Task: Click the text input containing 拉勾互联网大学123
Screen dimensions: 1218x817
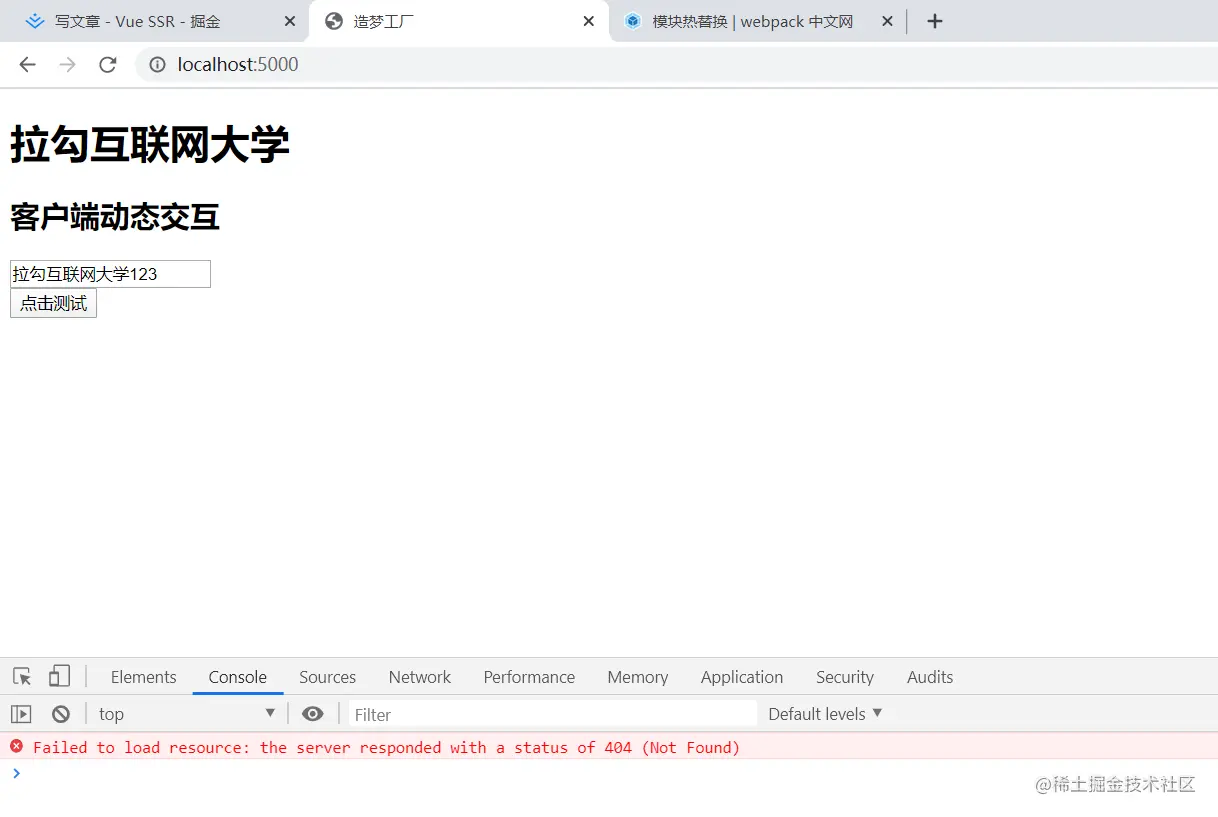Action: pyautogui.click(x=110, y=274)
